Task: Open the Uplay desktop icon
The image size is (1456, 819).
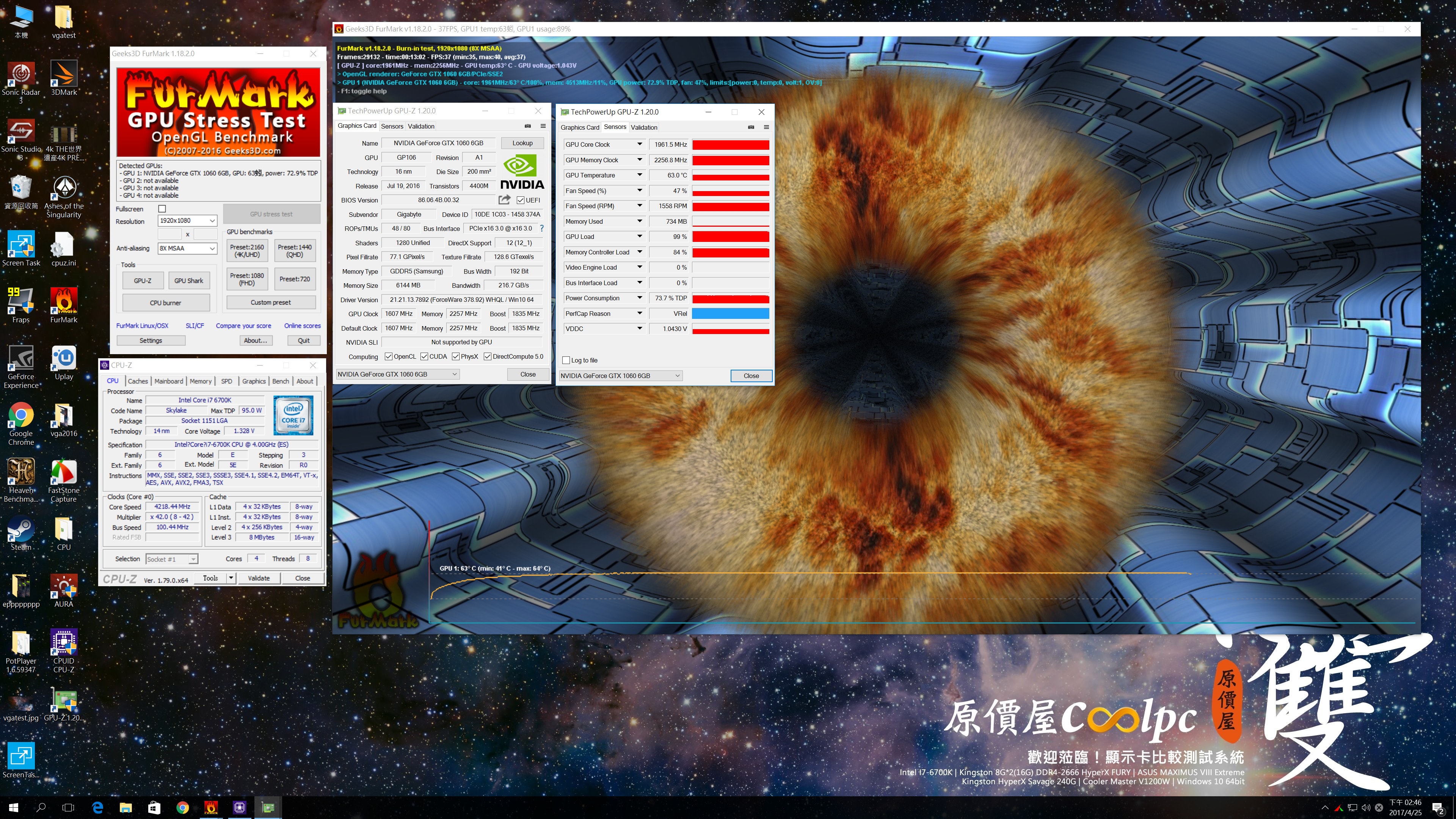Action: tap(64, 362)
